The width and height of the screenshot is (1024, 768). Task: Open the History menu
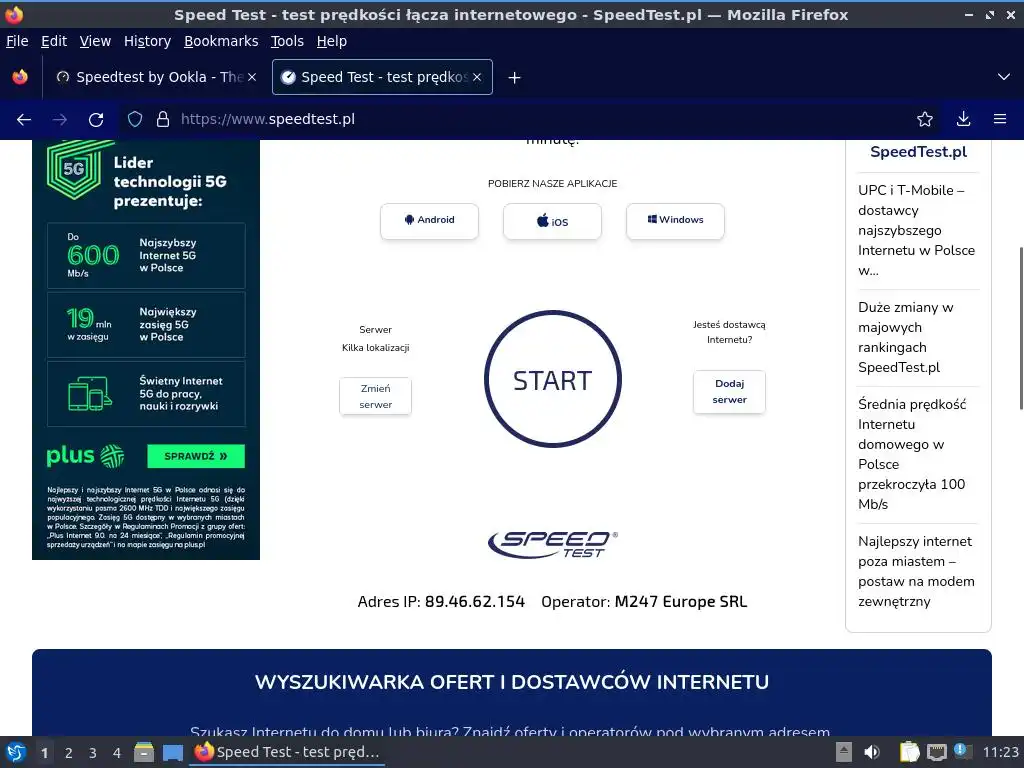click(x=148, y=41)
